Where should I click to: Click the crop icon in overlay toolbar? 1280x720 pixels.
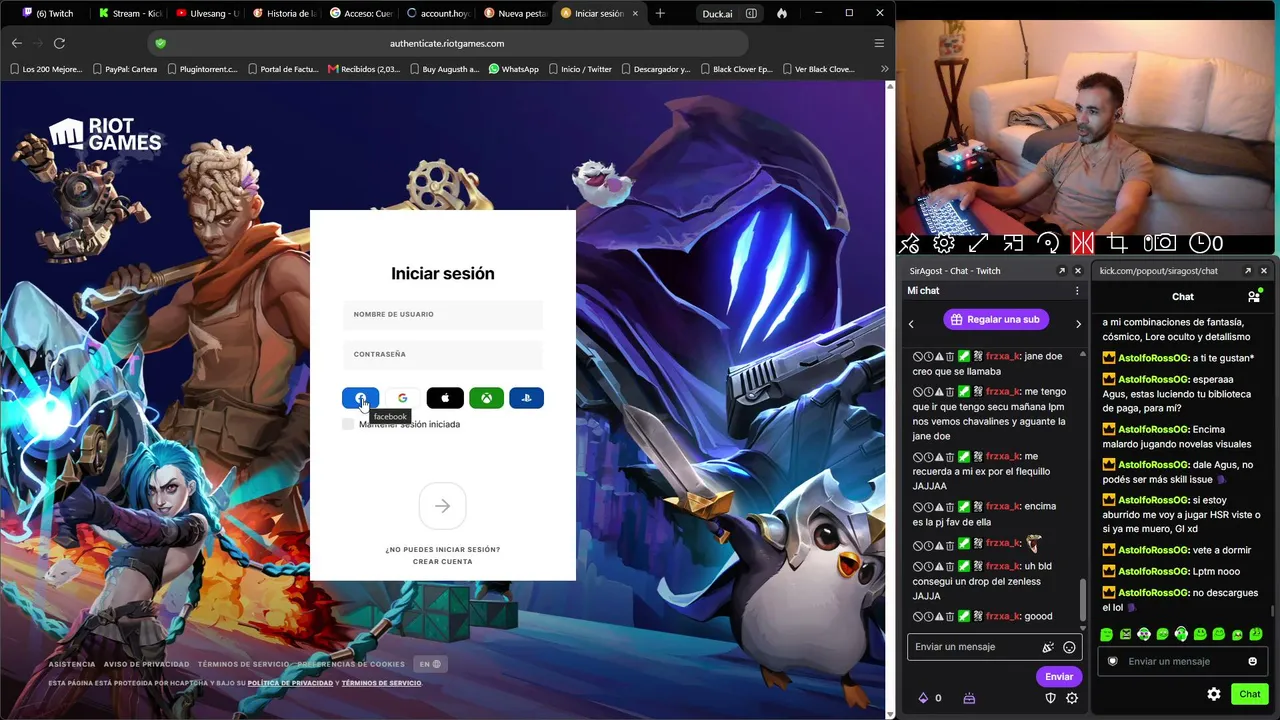(x=1118, y=243)
